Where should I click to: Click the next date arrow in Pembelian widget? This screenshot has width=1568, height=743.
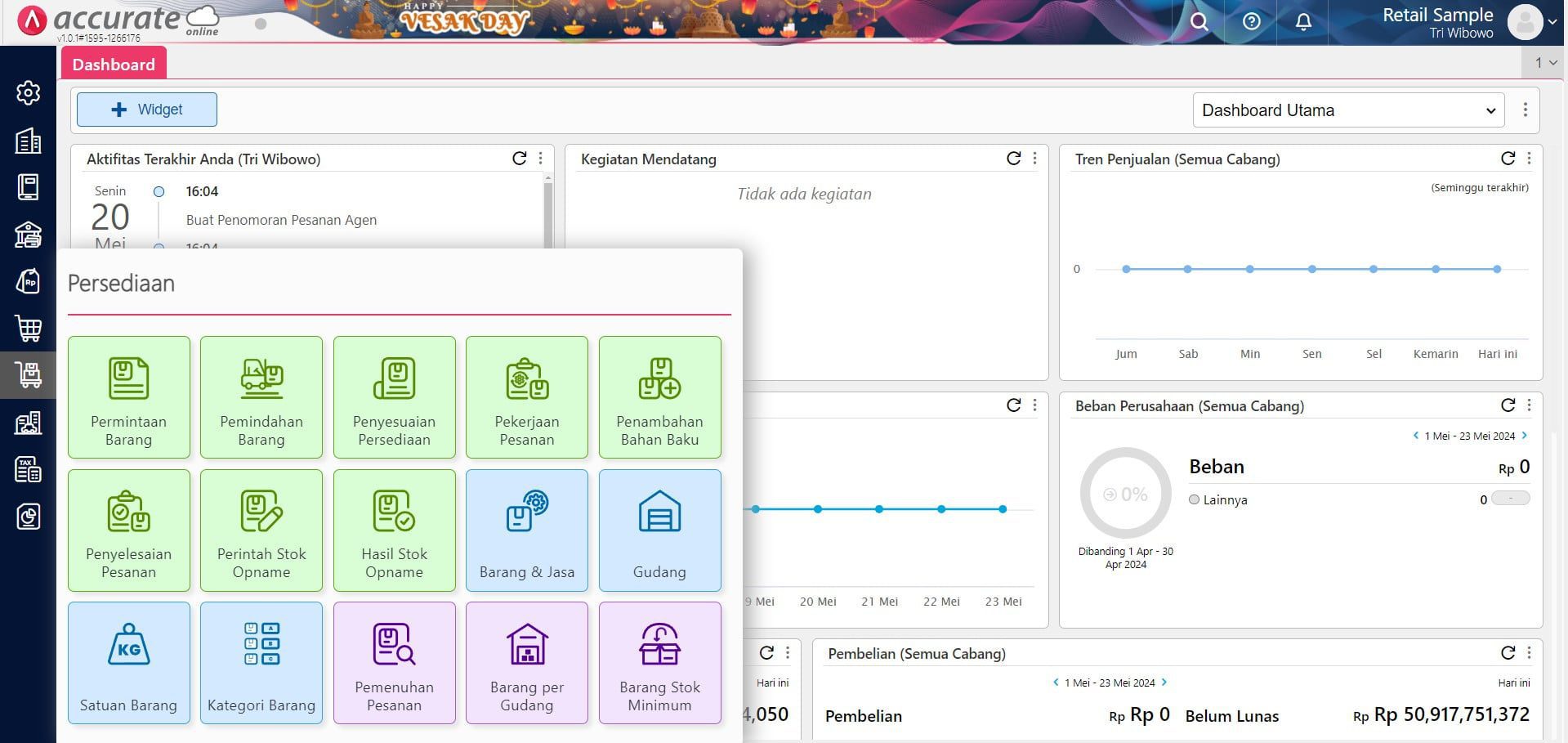tap(1165, 682)
